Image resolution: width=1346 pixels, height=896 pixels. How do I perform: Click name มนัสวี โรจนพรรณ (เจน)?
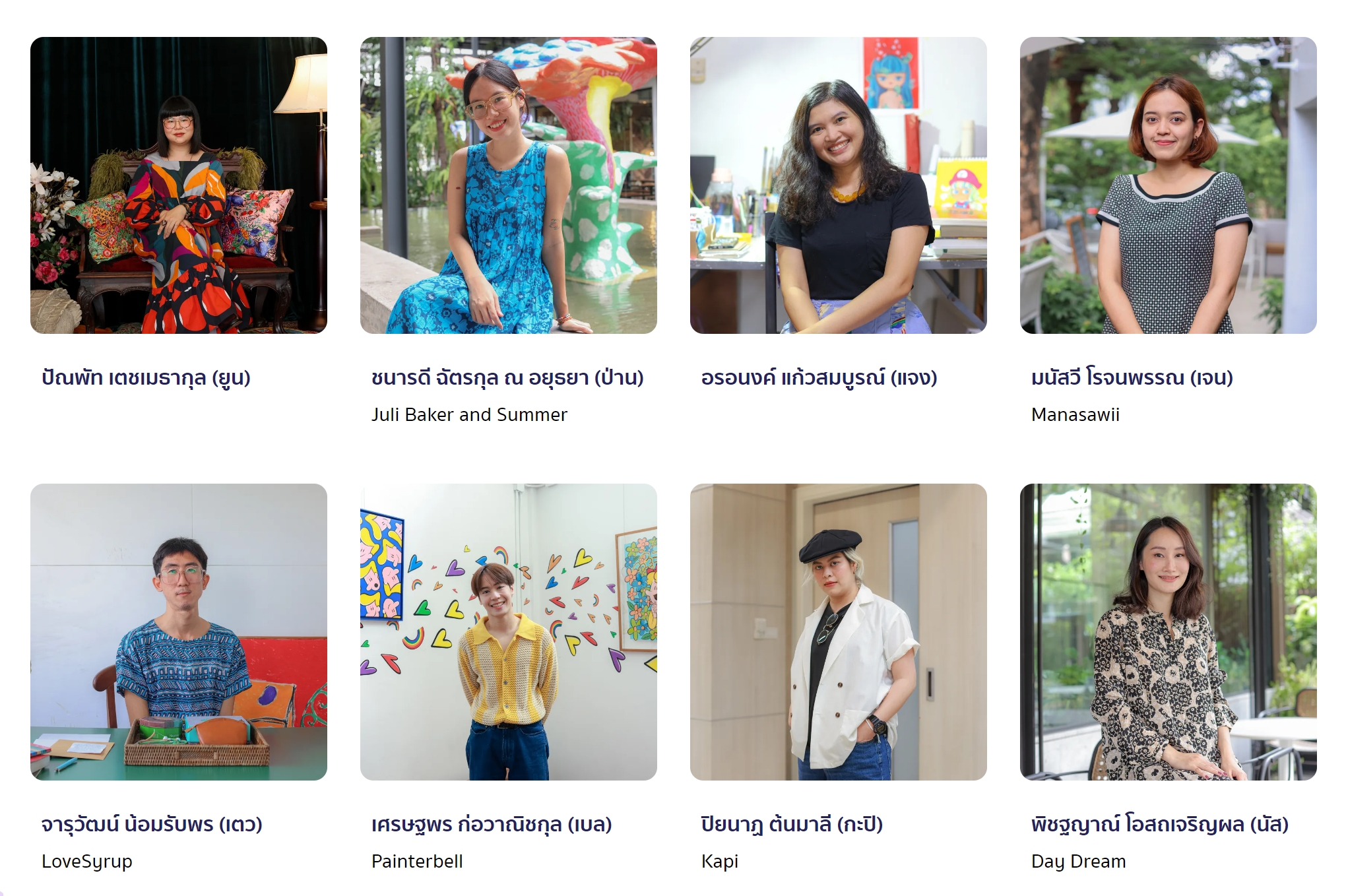[x=1132, y=378]
